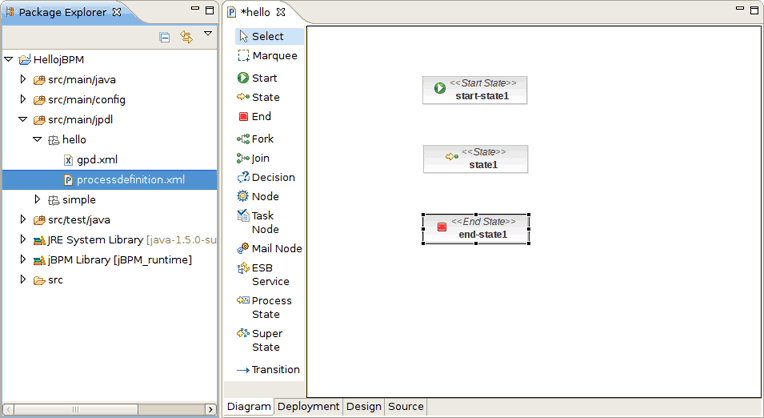Collapse the HellojBPM project
This screenshot has width=764, height=418.
click(x=8, y=59)
